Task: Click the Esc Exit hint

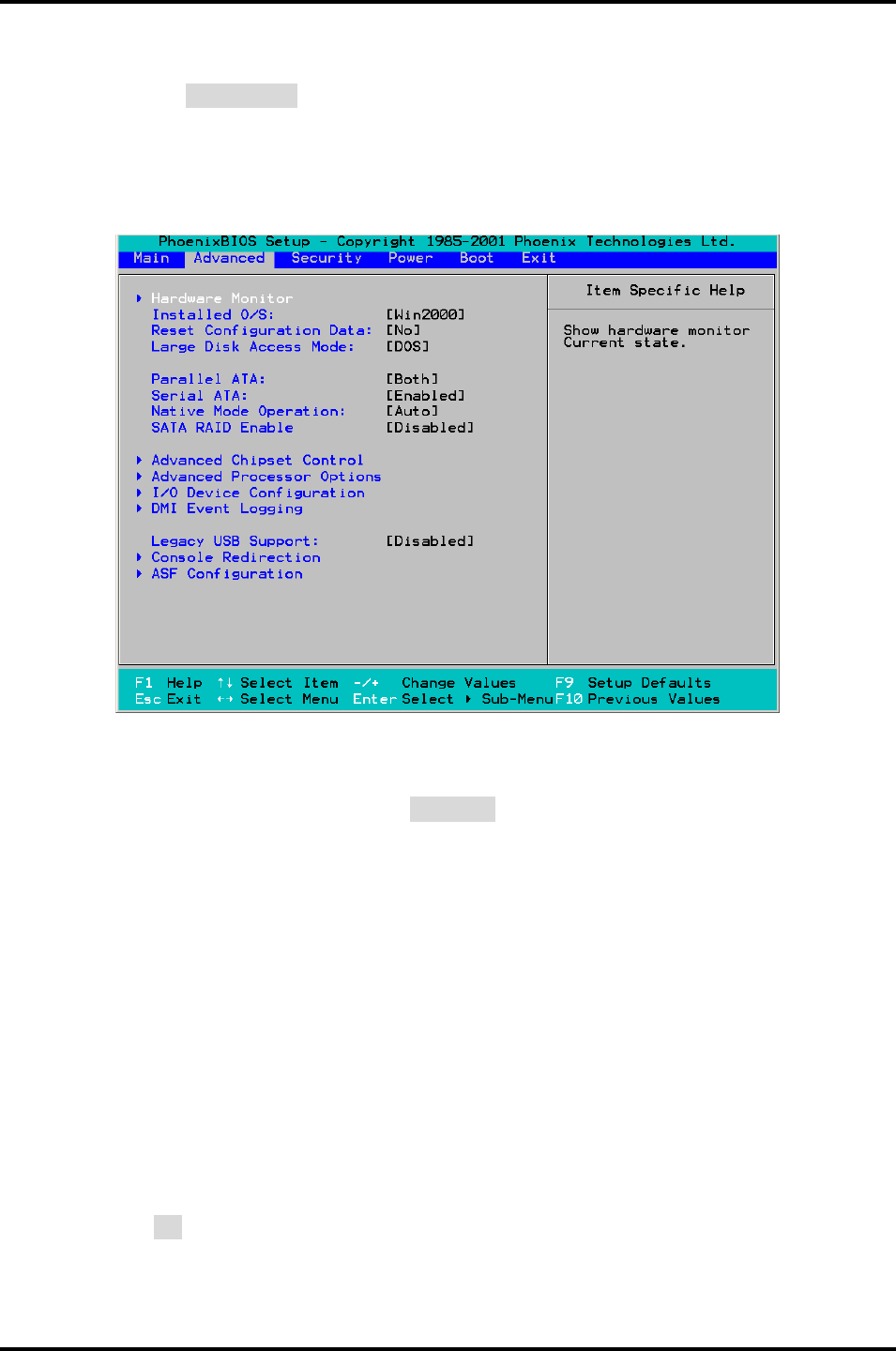Action: click(x=168, y=699)
